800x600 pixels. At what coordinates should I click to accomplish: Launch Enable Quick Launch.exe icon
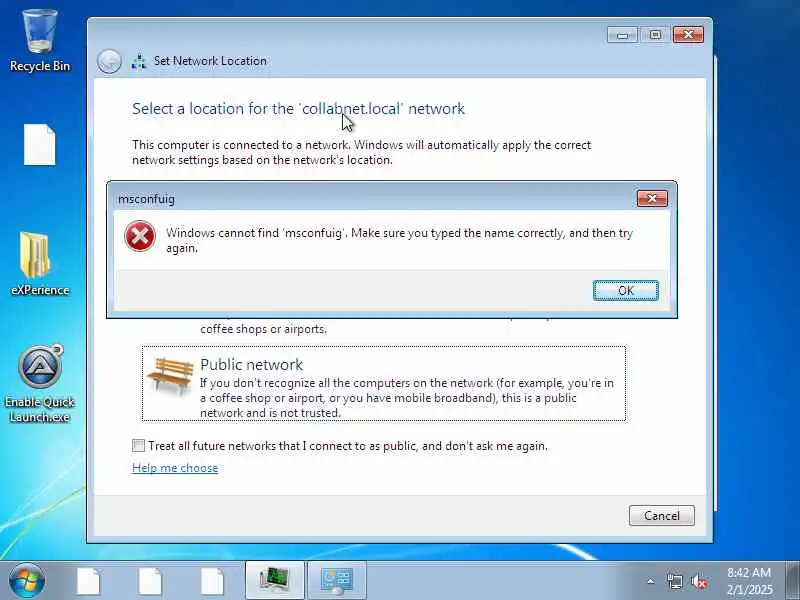coord(40,384)
